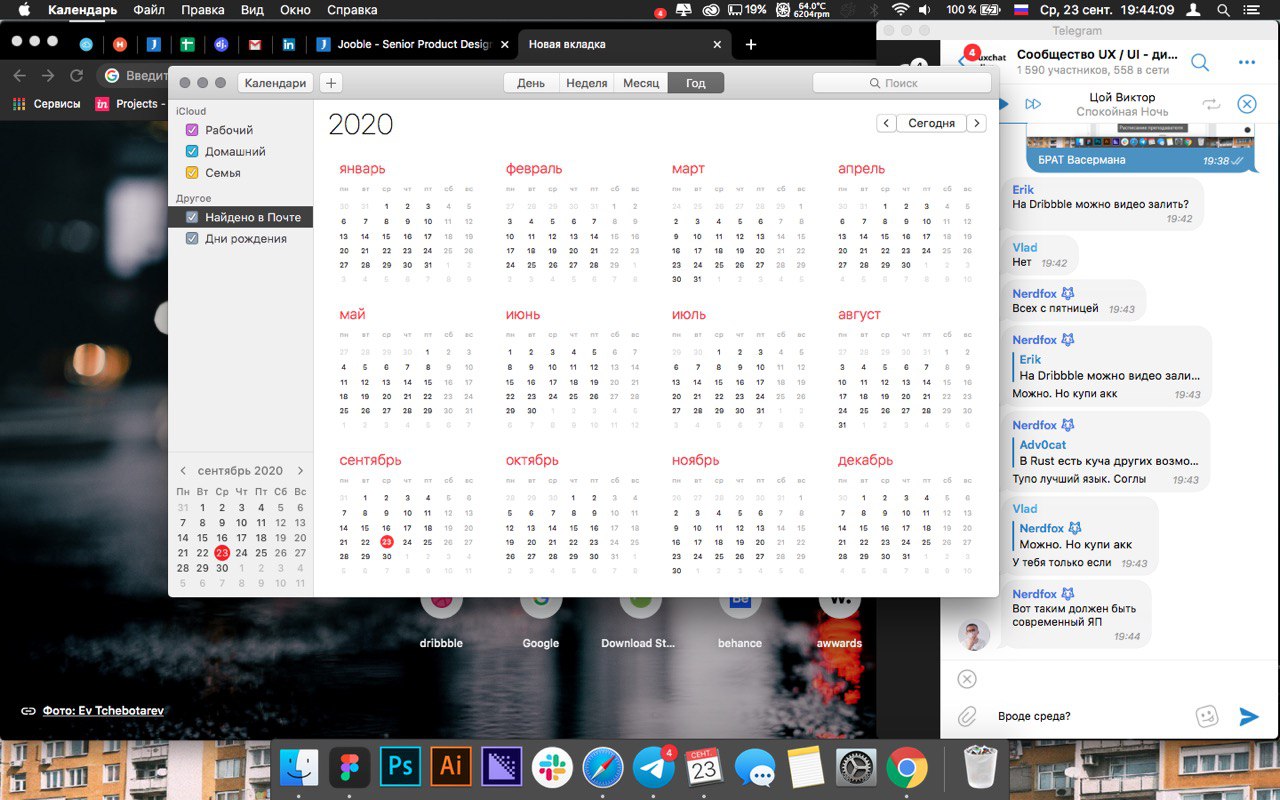Viewport: 1280px width, 800px height.
Task: Open Сервисы apps bookmark in Chrome
Action: 46,103
